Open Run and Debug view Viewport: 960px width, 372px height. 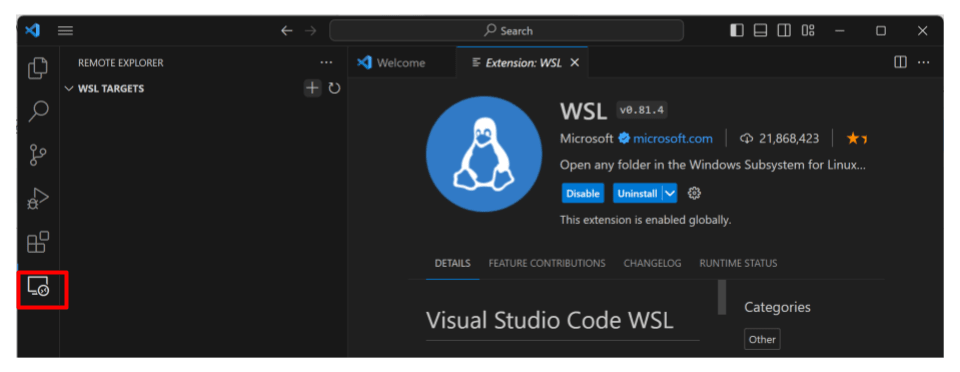click(38, 199)
